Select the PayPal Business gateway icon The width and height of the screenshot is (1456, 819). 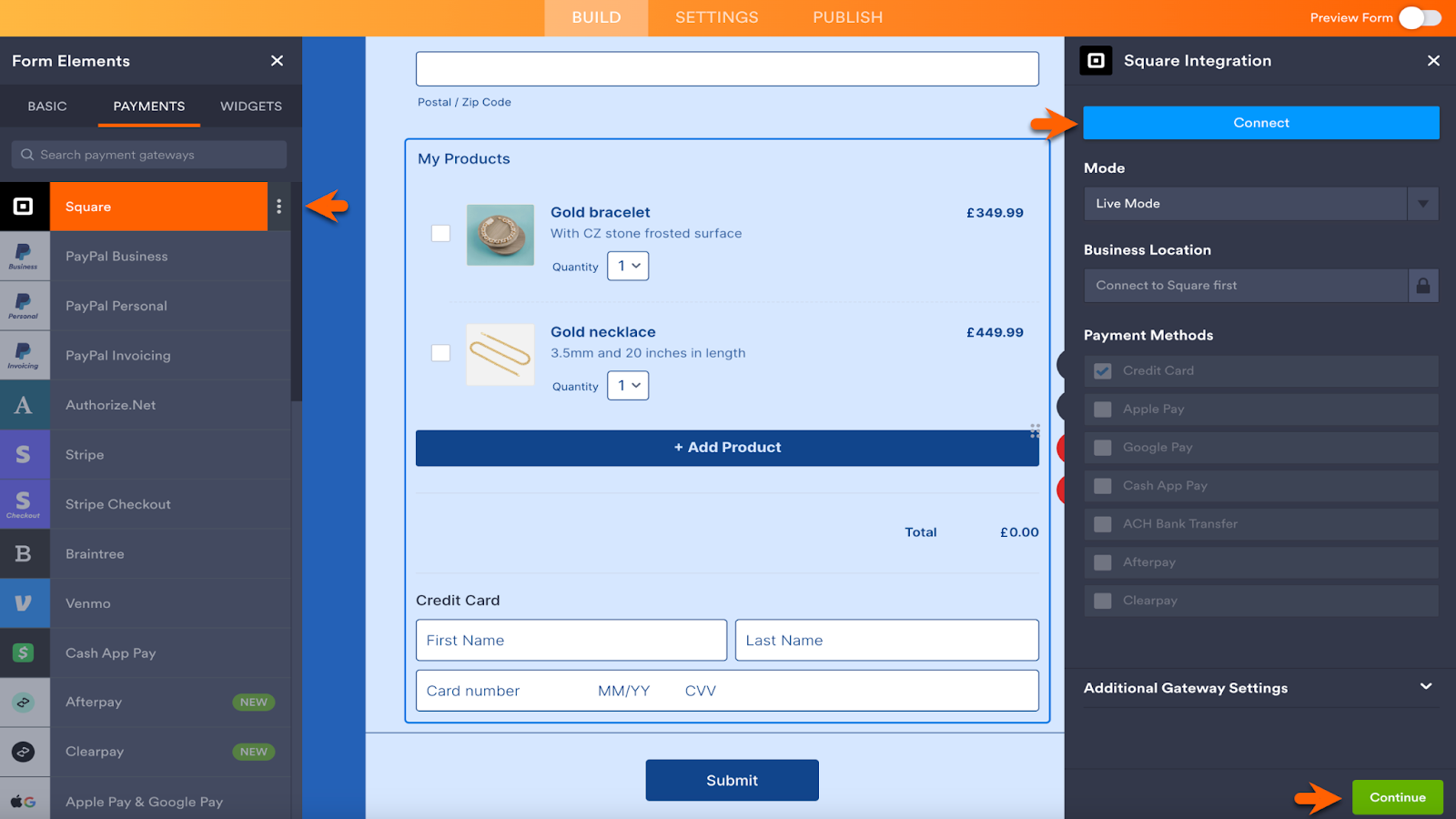point(24,257)
